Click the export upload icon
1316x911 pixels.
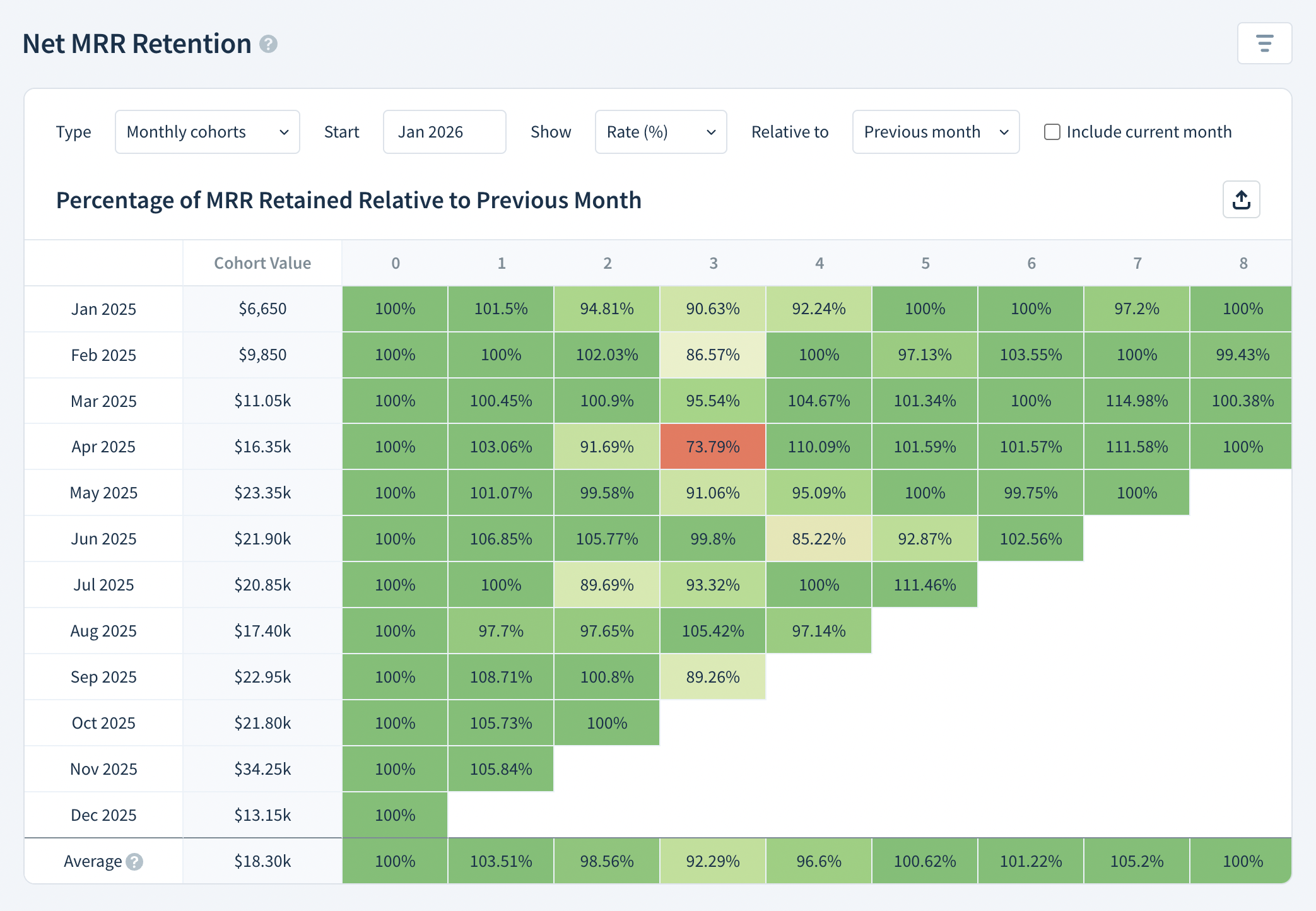1241,200
